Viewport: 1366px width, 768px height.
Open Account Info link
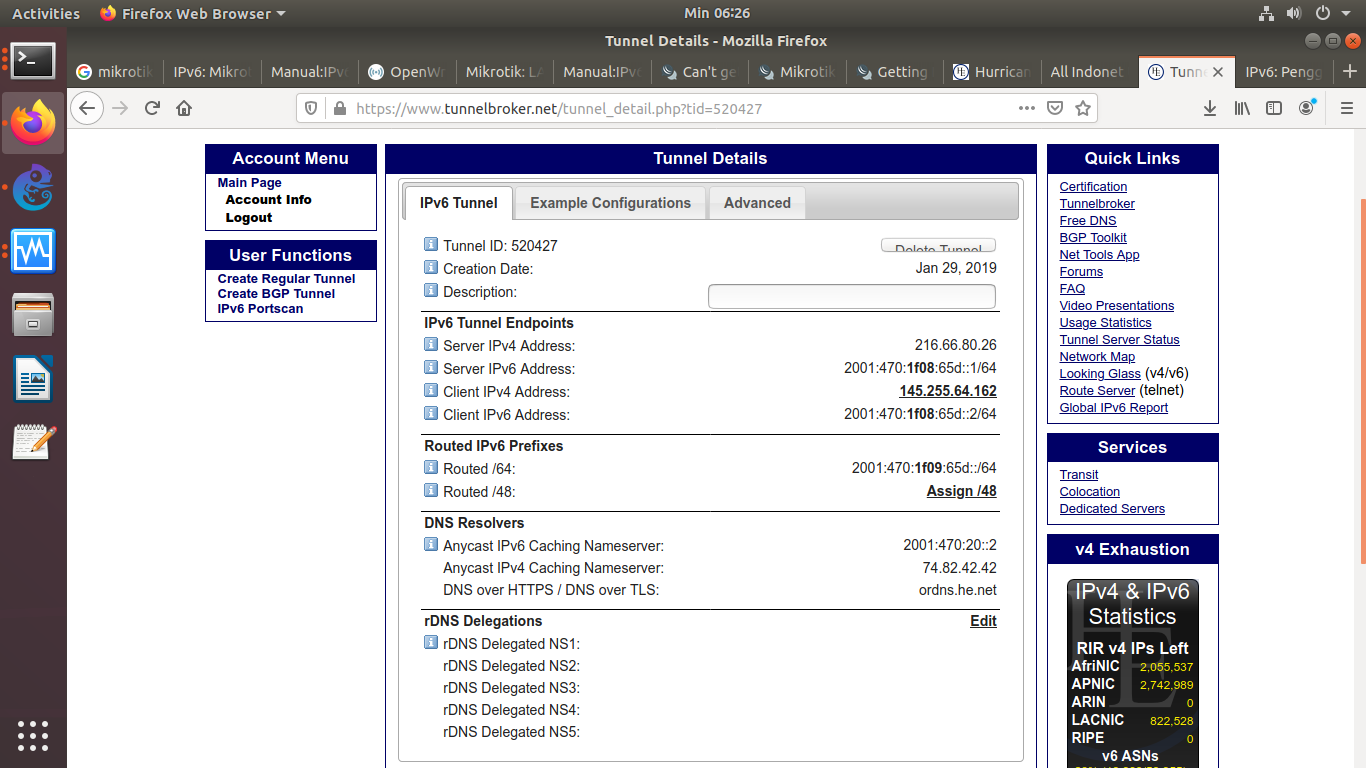click(x=268, y=200)
